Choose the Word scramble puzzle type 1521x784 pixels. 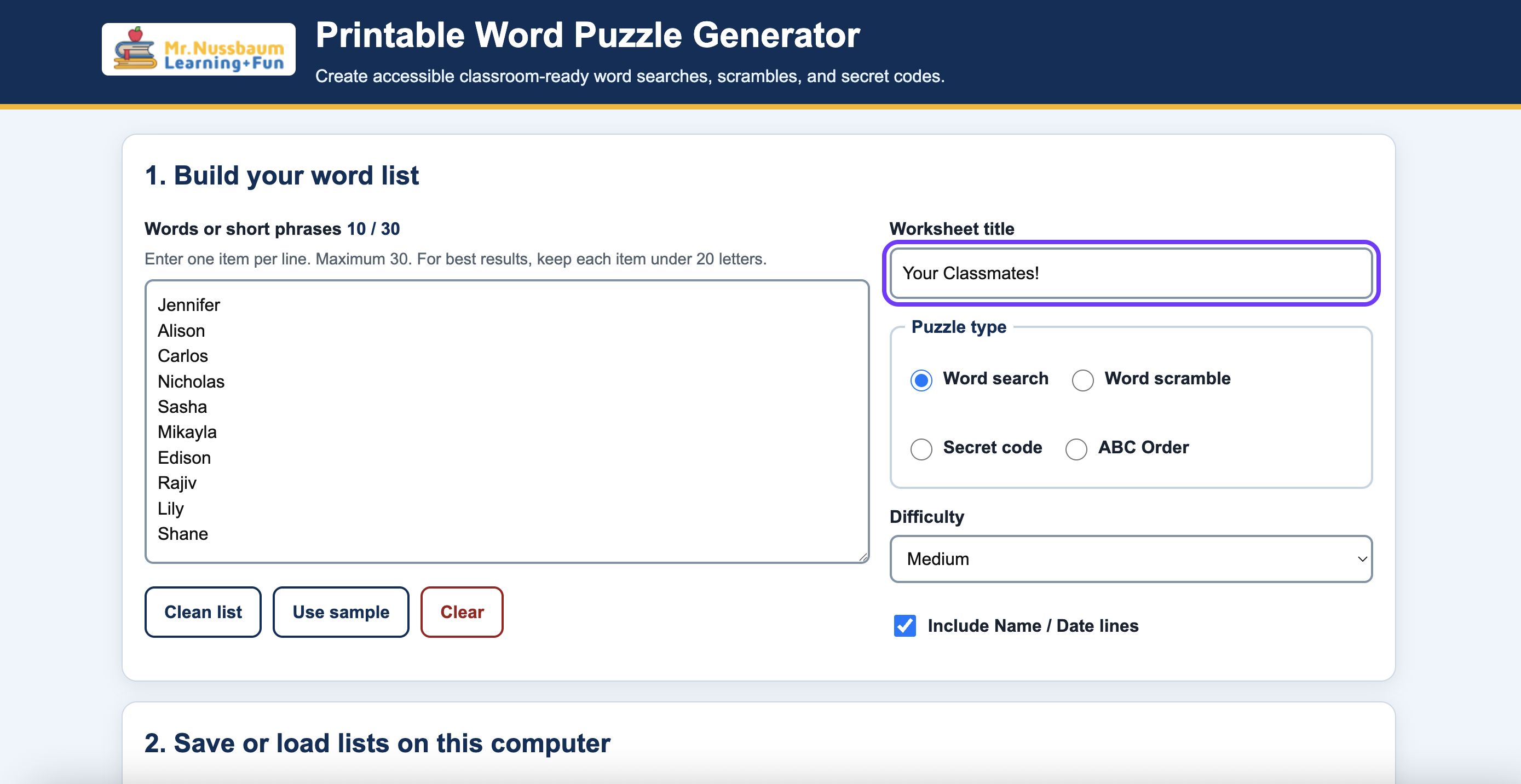(1082, 379)
